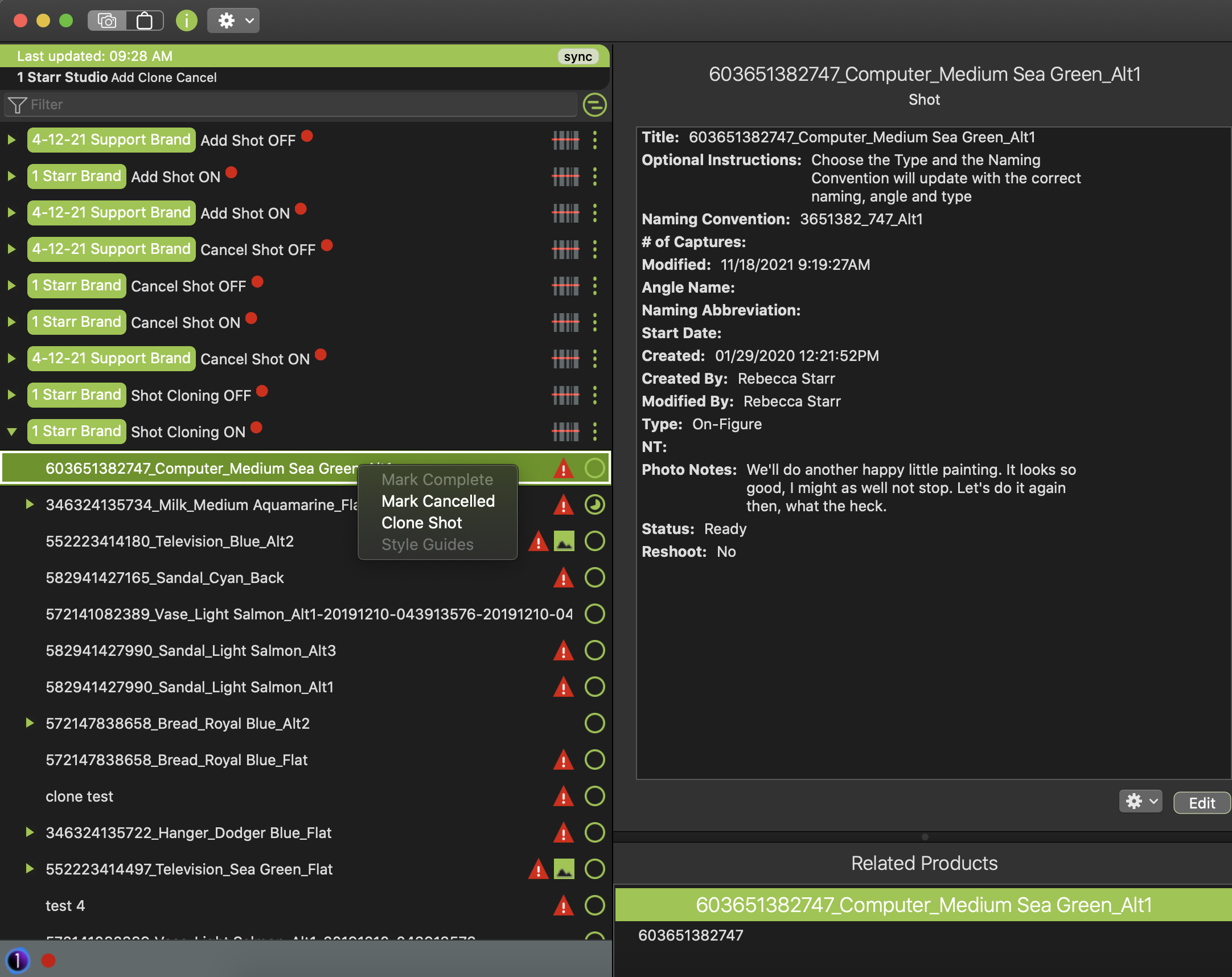Click barcode icon for 4-12-21 Cancel Shot ON
Viewport: 1232px width, 977px height.
tap(565, 359)
